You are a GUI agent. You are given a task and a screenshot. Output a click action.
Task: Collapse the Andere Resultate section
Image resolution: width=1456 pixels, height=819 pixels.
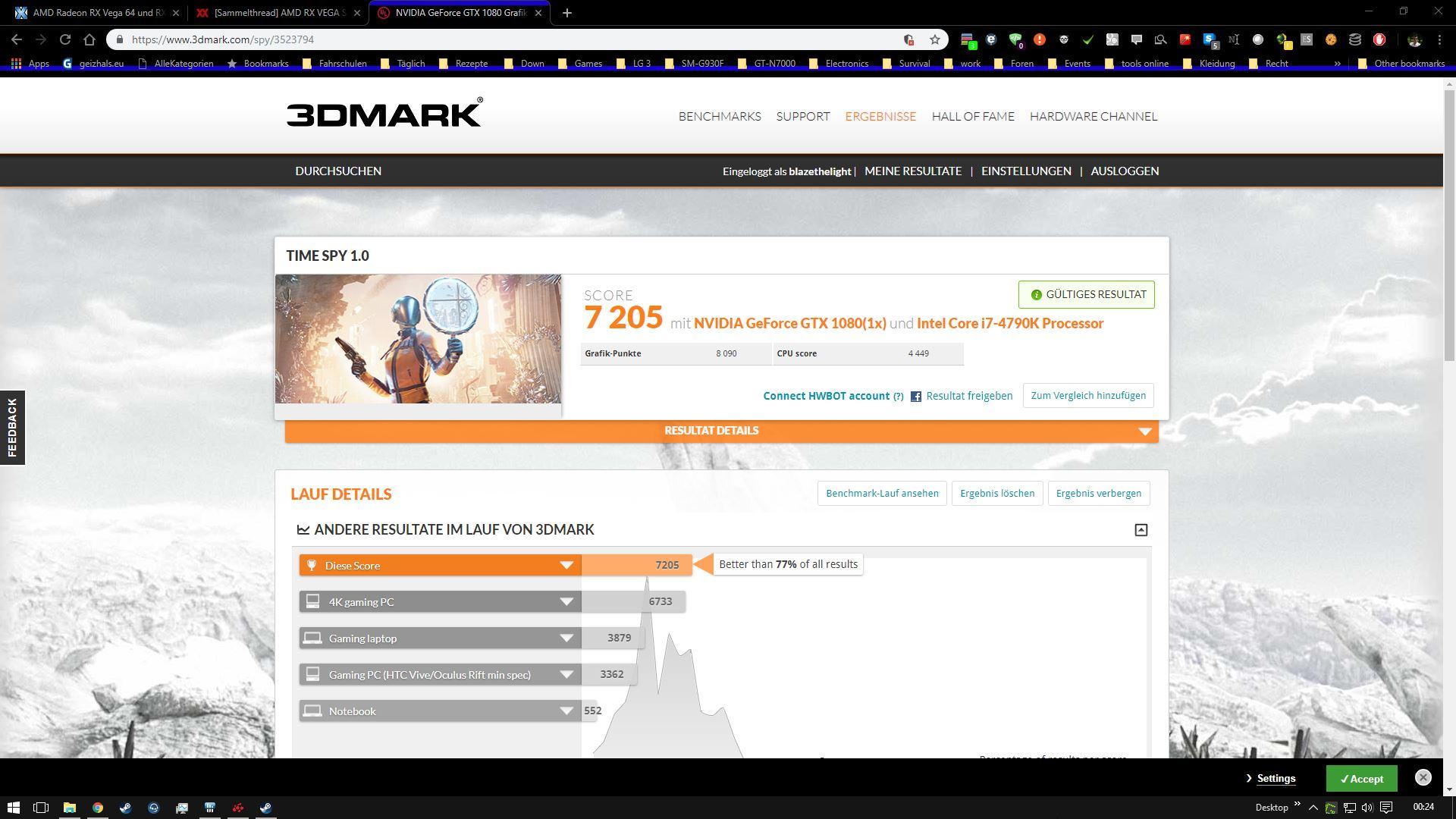1141,530
